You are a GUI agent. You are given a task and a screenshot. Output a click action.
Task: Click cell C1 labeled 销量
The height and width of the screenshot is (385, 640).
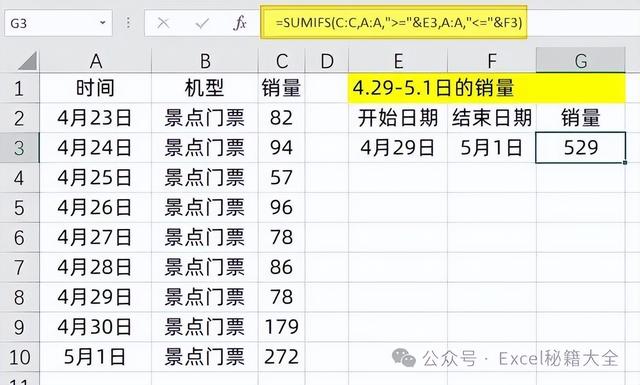[x=282, y=88]
